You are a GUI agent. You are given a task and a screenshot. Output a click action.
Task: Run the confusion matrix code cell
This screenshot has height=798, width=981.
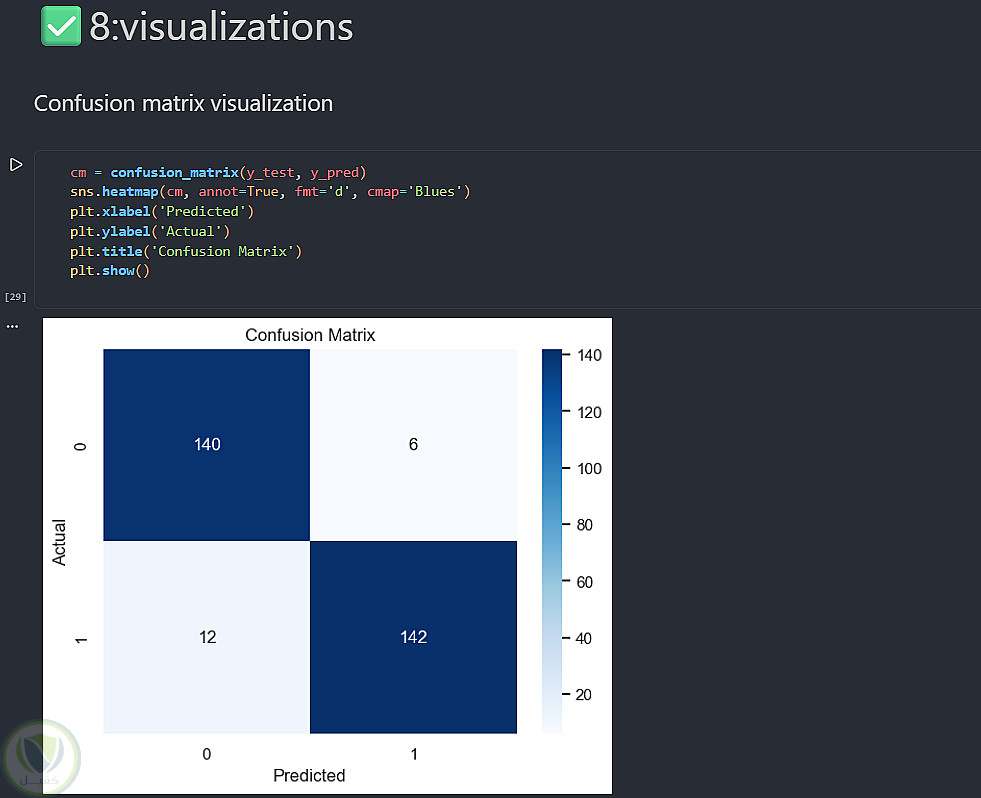click(x=16, y=165)
